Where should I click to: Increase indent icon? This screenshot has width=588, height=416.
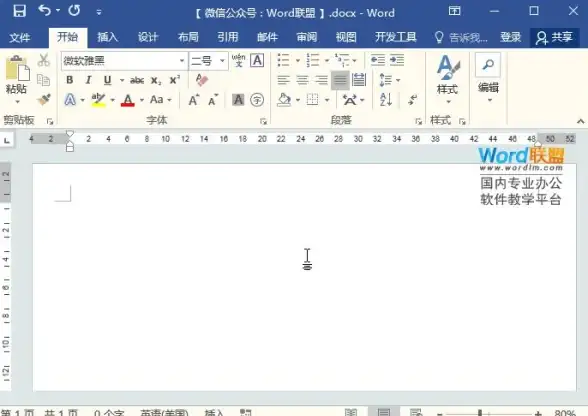click(x=397, y=60)
